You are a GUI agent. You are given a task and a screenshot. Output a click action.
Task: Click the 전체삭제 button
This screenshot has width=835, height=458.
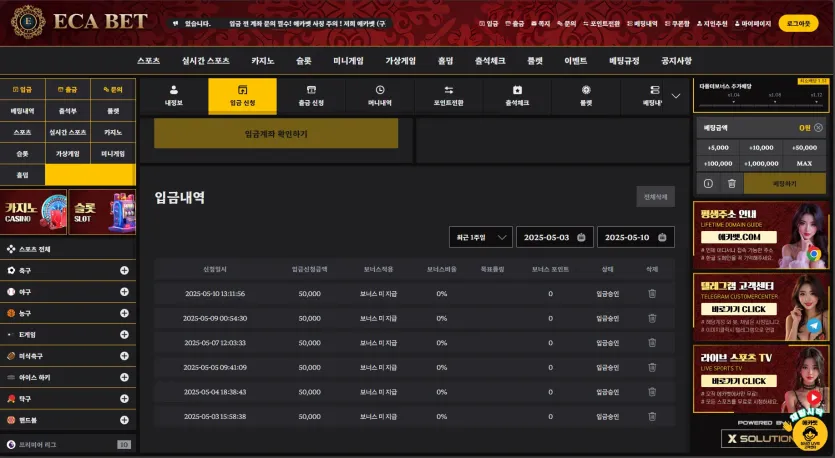click(656, 197)
